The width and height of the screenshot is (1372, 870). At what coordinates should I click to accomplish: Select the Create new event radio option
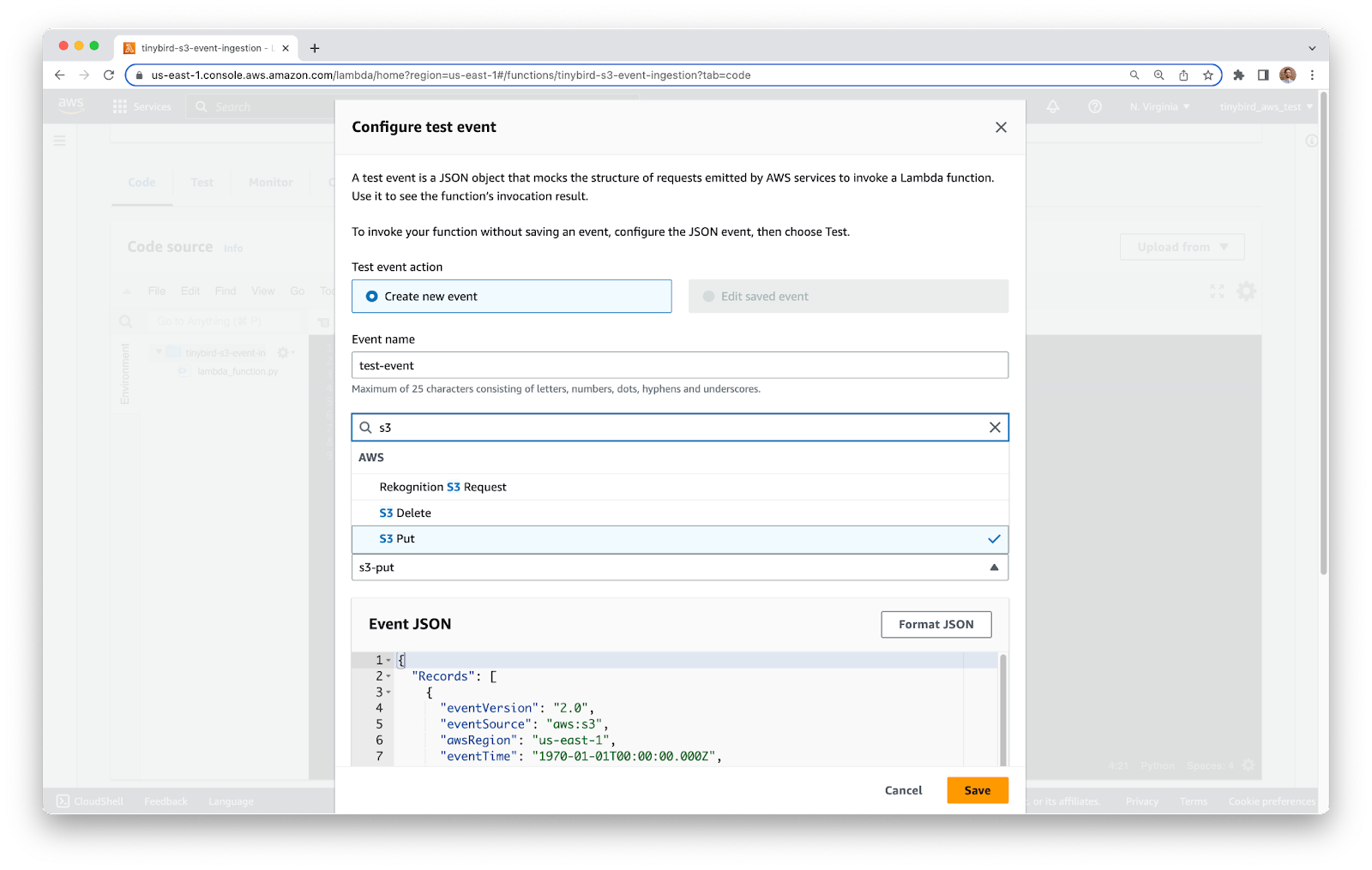pos(372,297)
